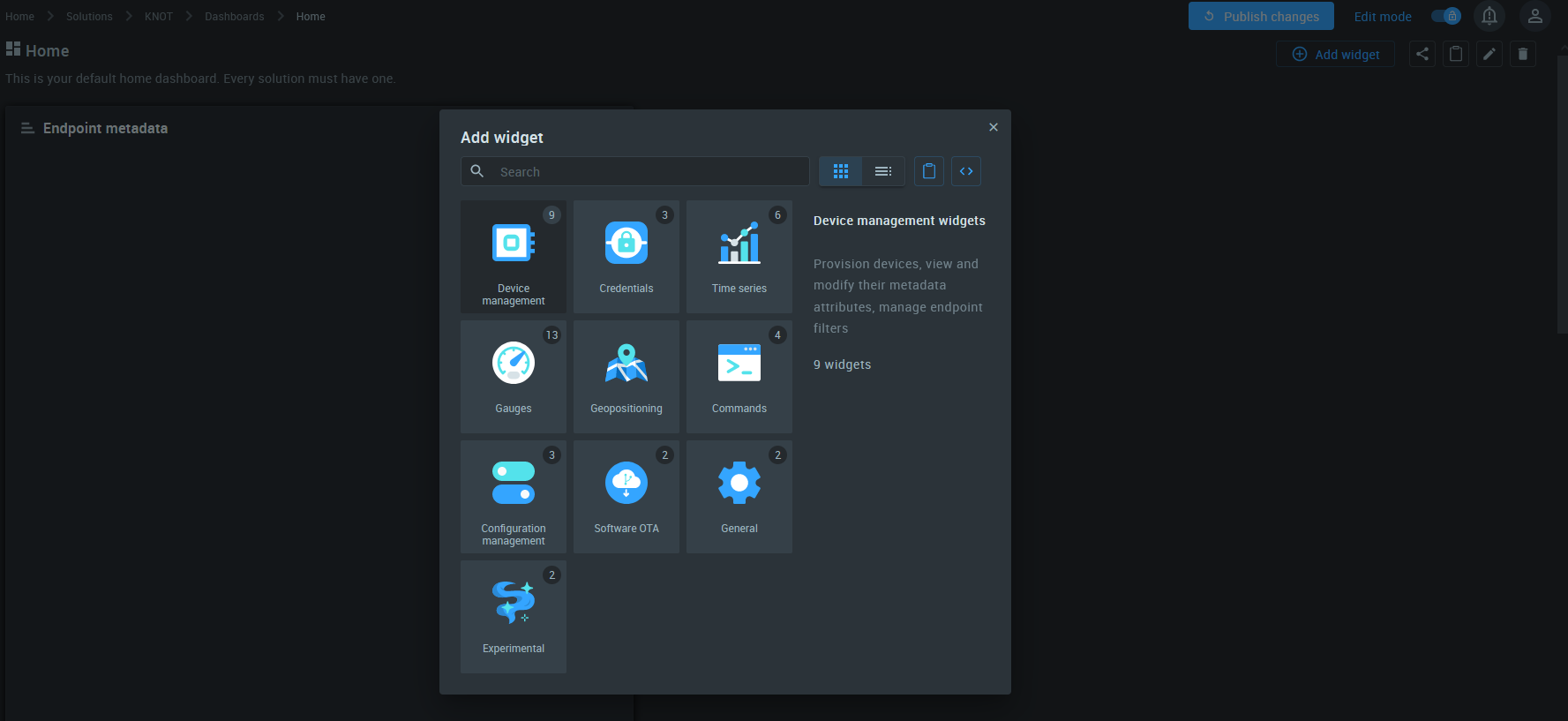The width and height of the screenshot is (1568, 721).
Task: Choose the General widget category
Action: [739, 497]
